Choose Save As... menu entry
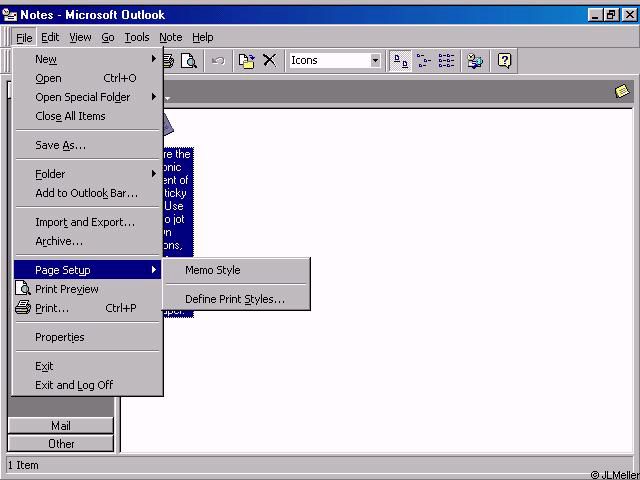 tap(87, 145)
